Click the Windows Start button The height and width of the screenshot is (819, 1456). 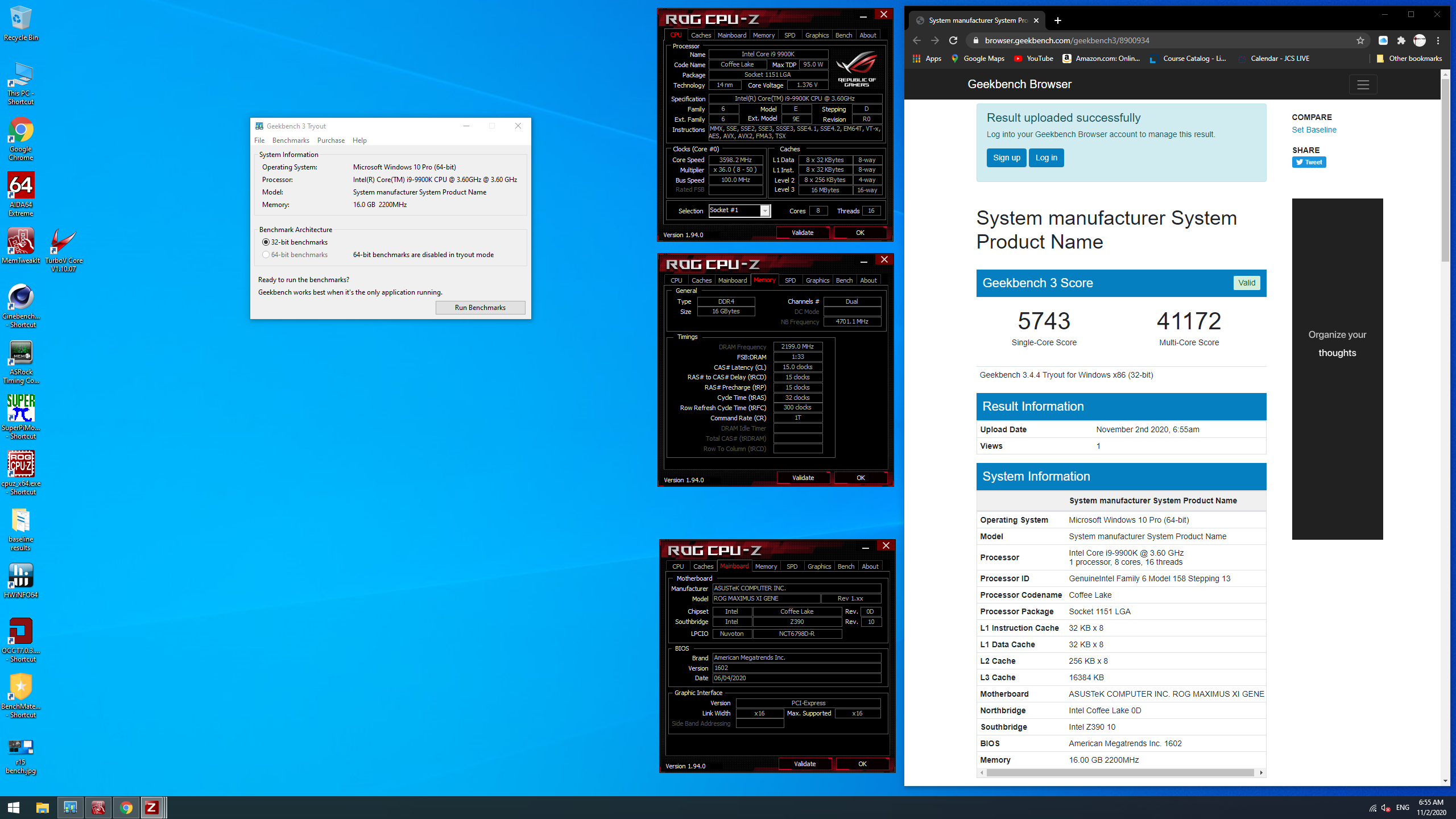click(14, 808)
